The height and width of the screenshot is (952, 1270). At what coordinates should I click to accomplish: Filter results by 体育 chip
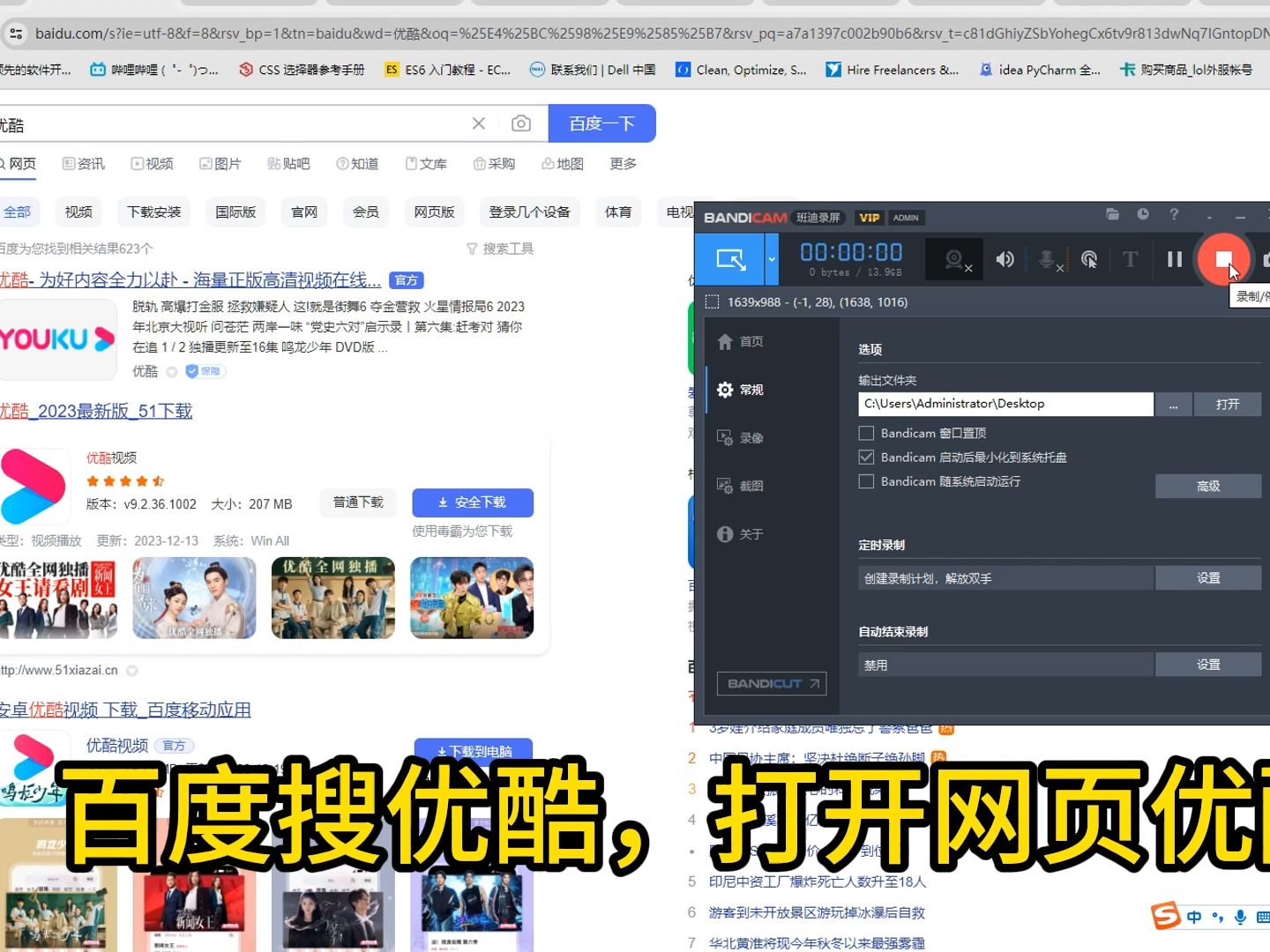tap(618, 212)
